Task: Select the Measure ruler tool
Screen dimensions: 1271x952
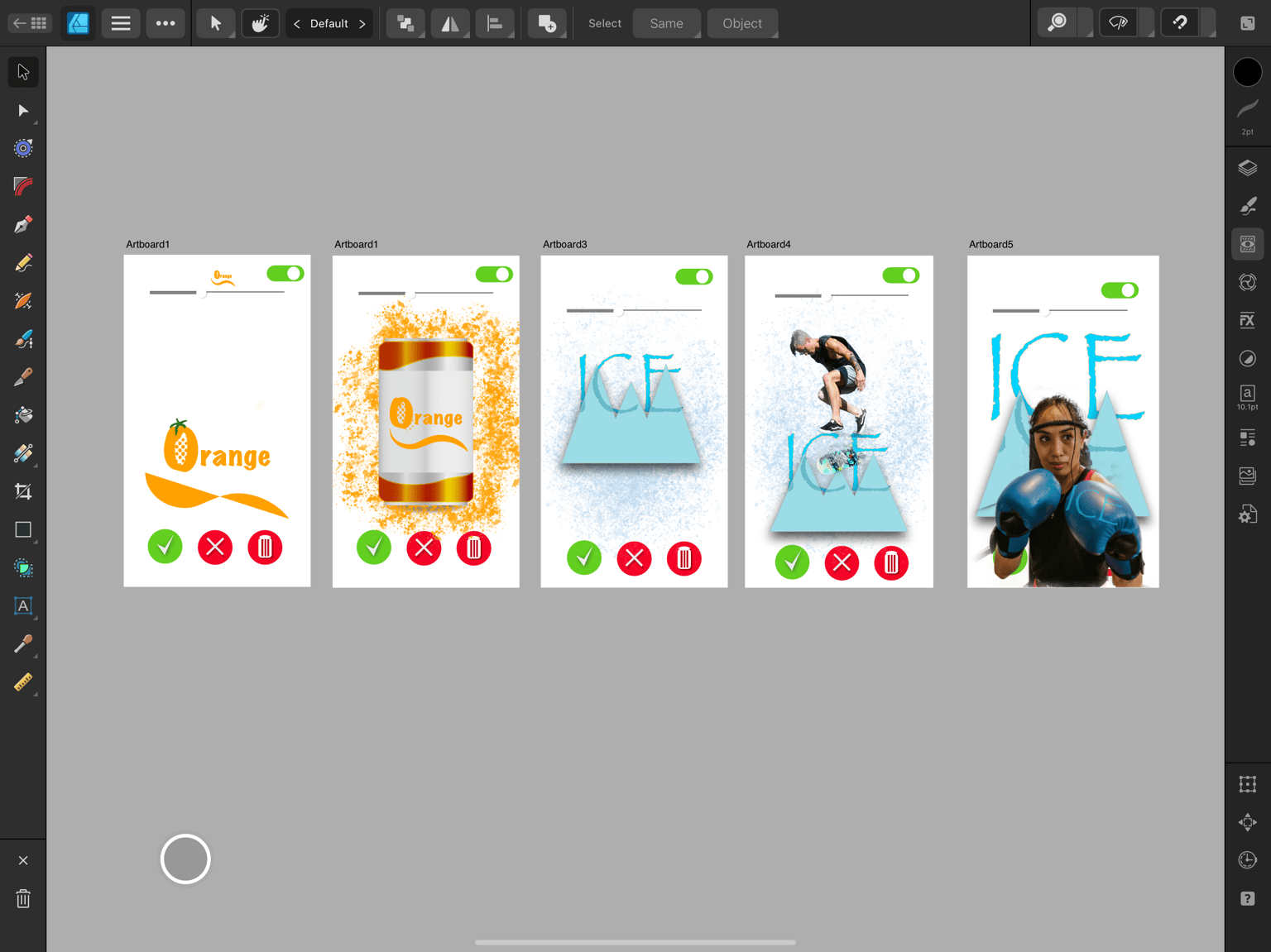Action: 23,682
